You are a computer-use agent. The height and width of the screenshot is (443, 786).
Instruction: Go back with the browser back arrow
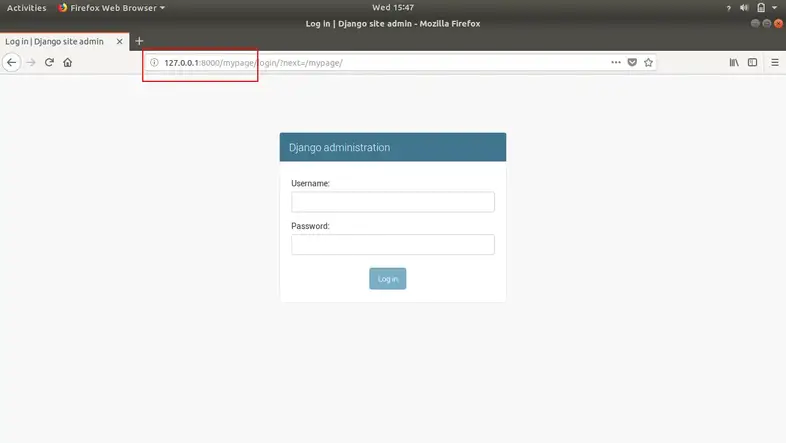[12, 63]
